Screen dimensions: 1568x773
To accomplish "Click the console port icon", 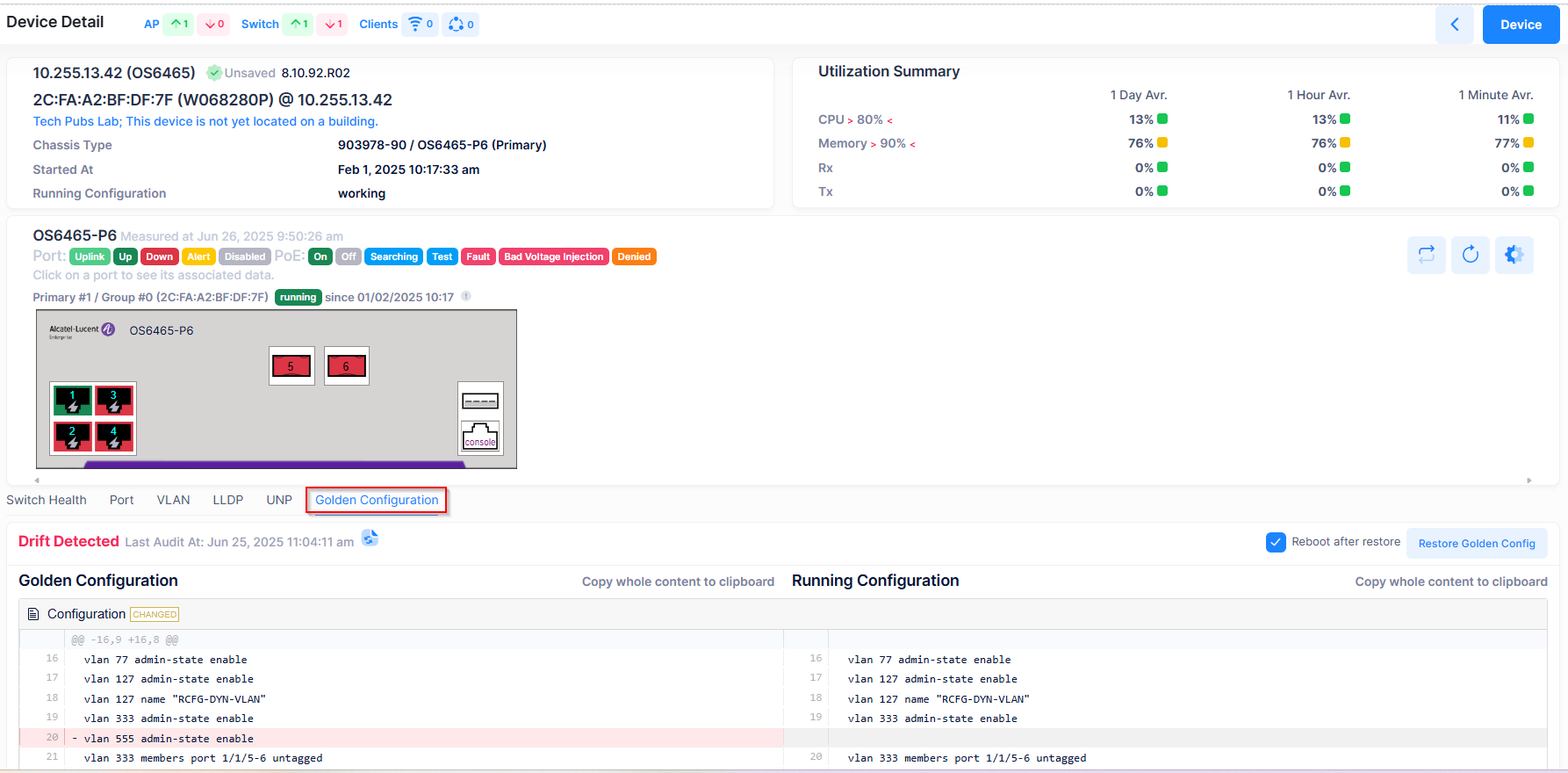I will point(480,436).
